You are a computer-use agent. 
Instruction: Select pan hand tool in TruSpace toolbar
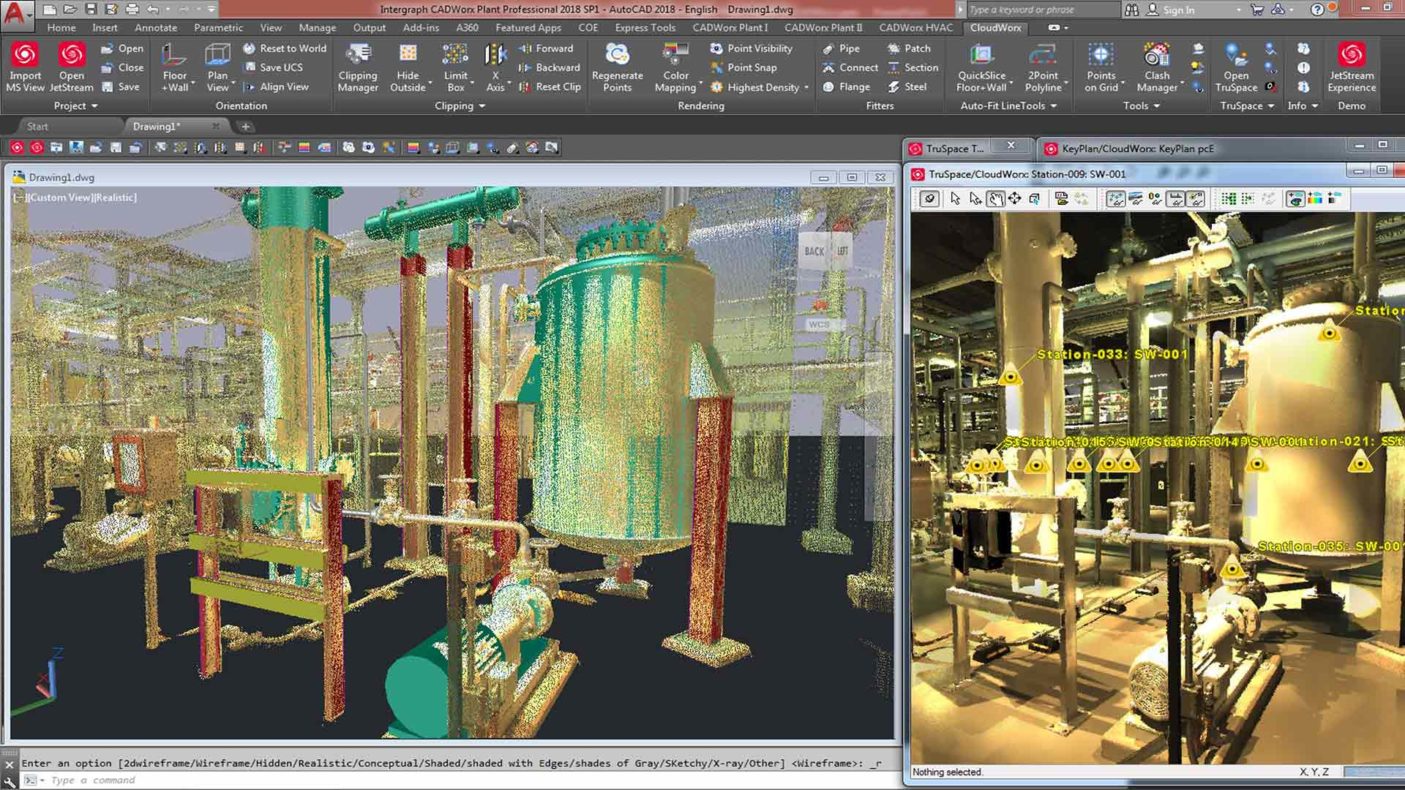pos(995,199)
